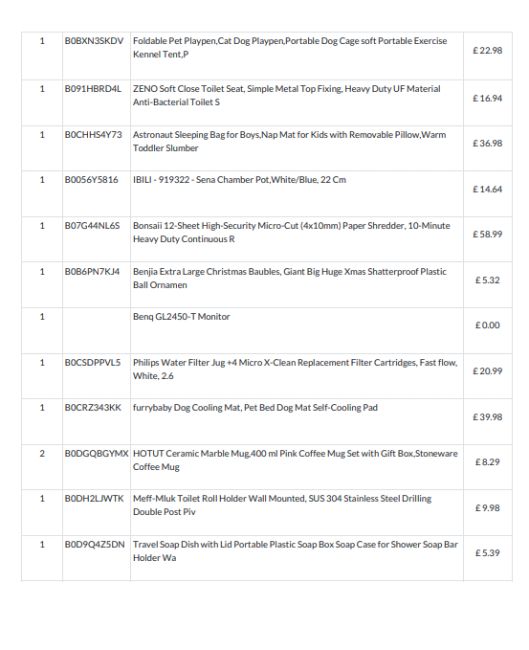
Task: Select Benq GL2450-T Monitor text
Action: point(181,317)
